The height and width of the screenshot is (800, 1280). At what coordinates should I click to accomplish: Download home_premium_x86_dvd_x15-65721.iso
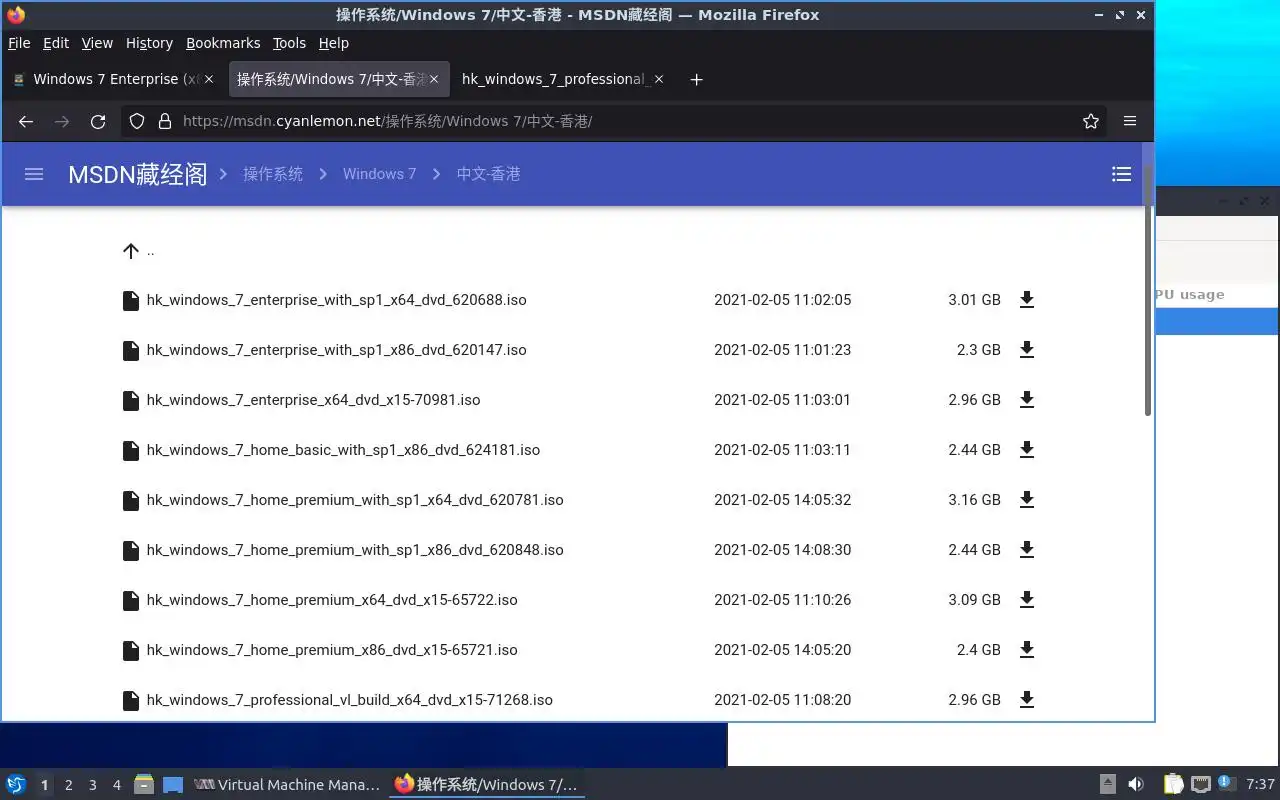(x=1026, y=650)
